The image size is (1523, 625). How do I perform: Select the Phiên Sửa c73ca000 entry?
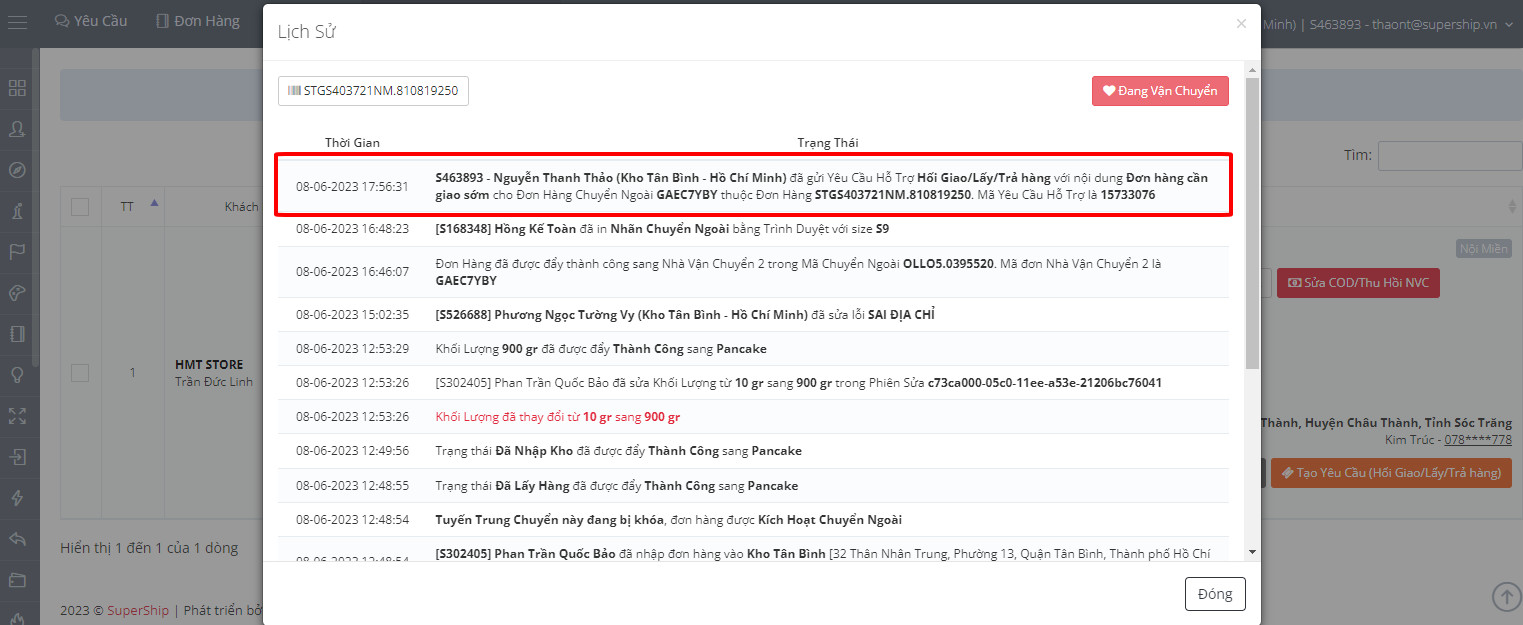pyautogui.click(x=753, y=383)
